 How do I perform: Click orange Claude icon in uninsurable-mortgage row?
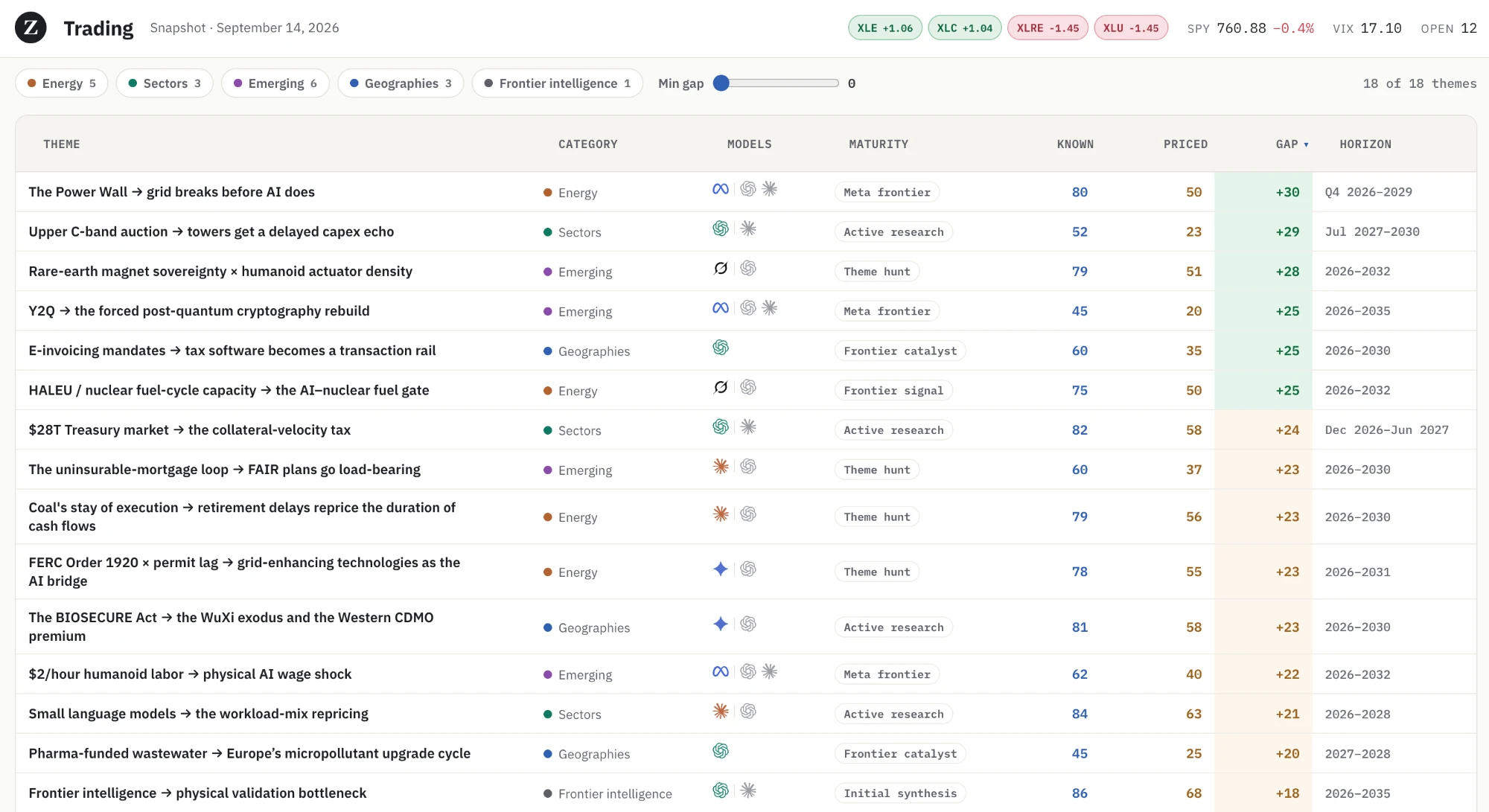pyautogui.click(x=720, y=466)
